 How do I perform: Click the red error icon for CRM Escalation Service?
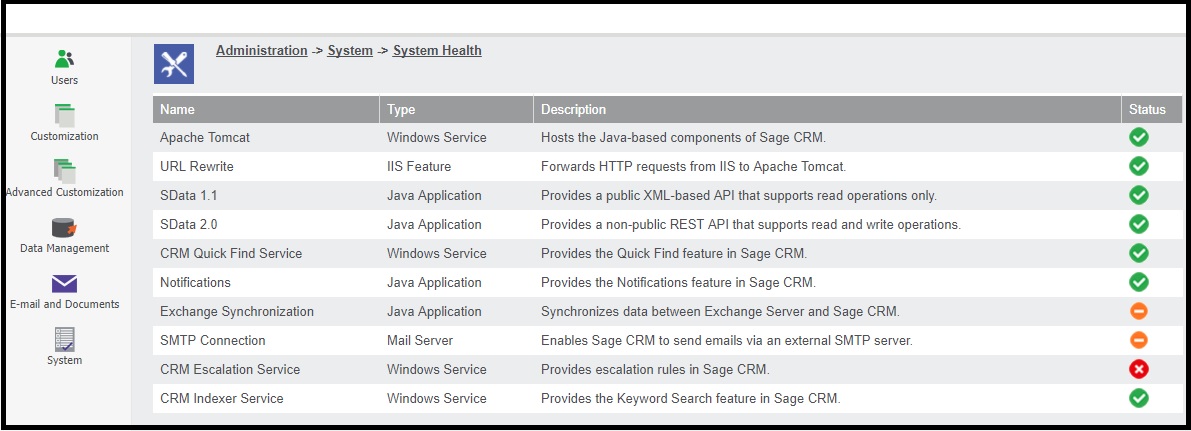(x=1138, y=369)
